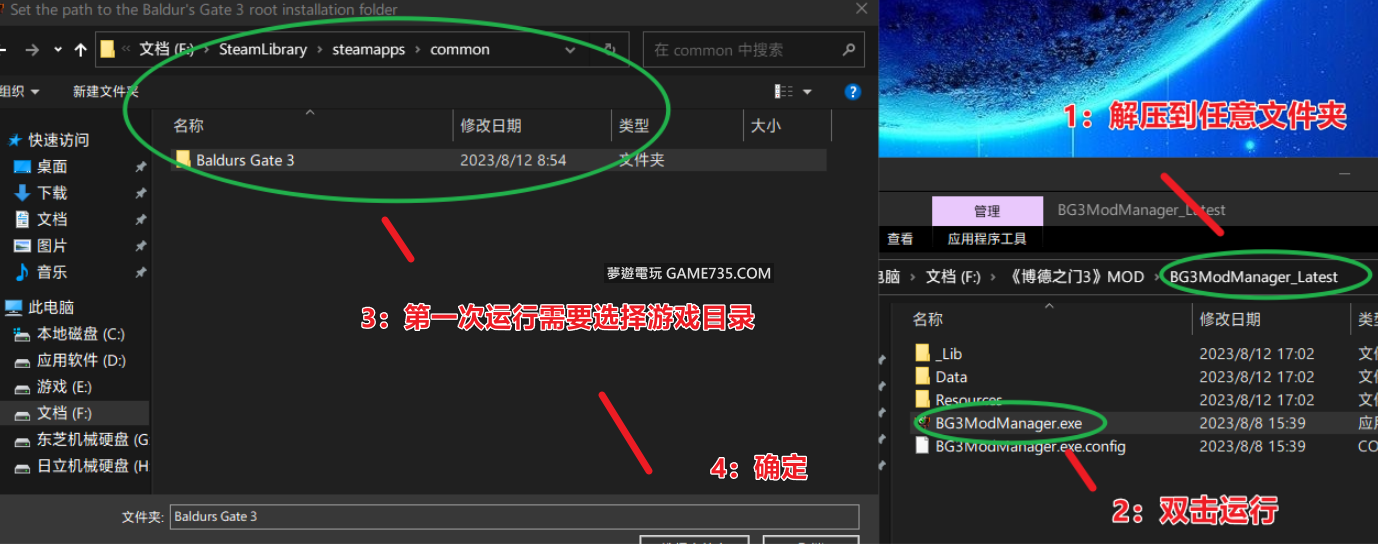Go up one folder level using up arrow

(81, 50)
